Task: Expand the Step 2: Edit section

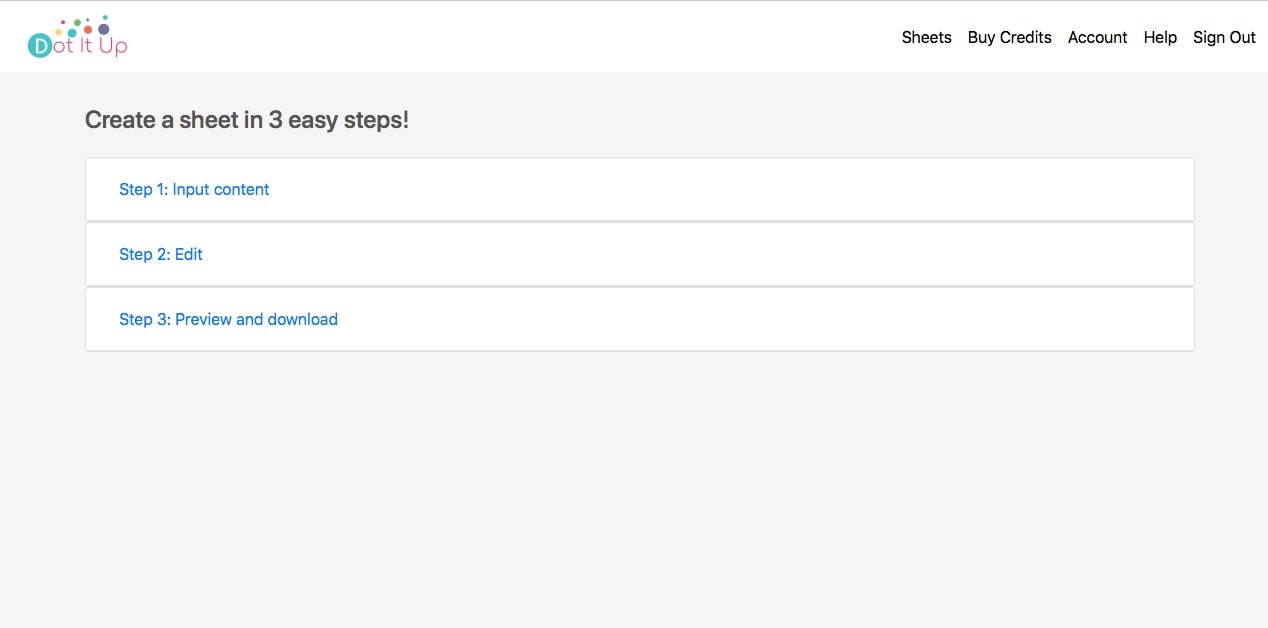Action: 161,254
